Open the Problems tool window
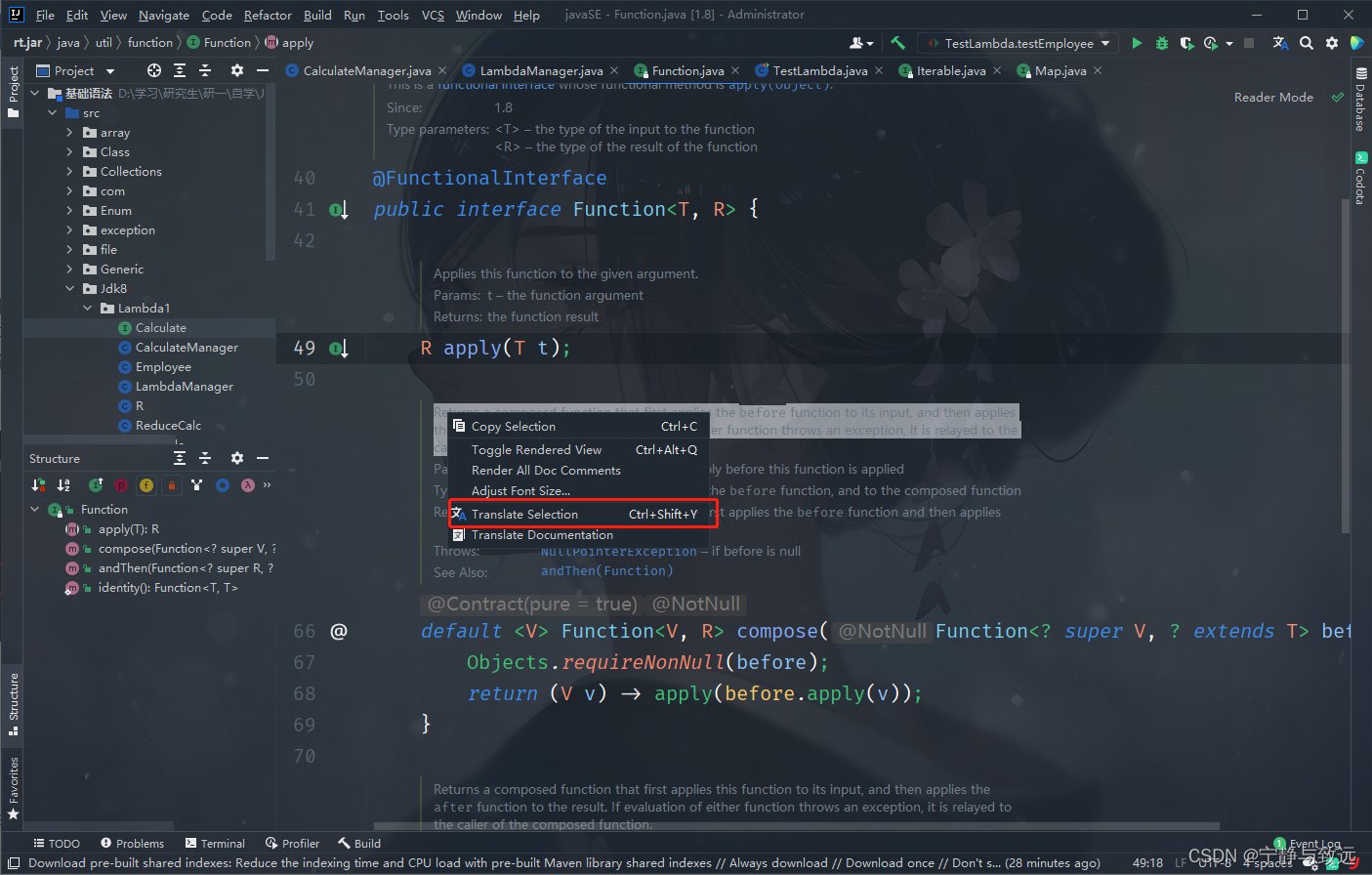This screenshot has height=875, width=1372. [x=132, y=844]
